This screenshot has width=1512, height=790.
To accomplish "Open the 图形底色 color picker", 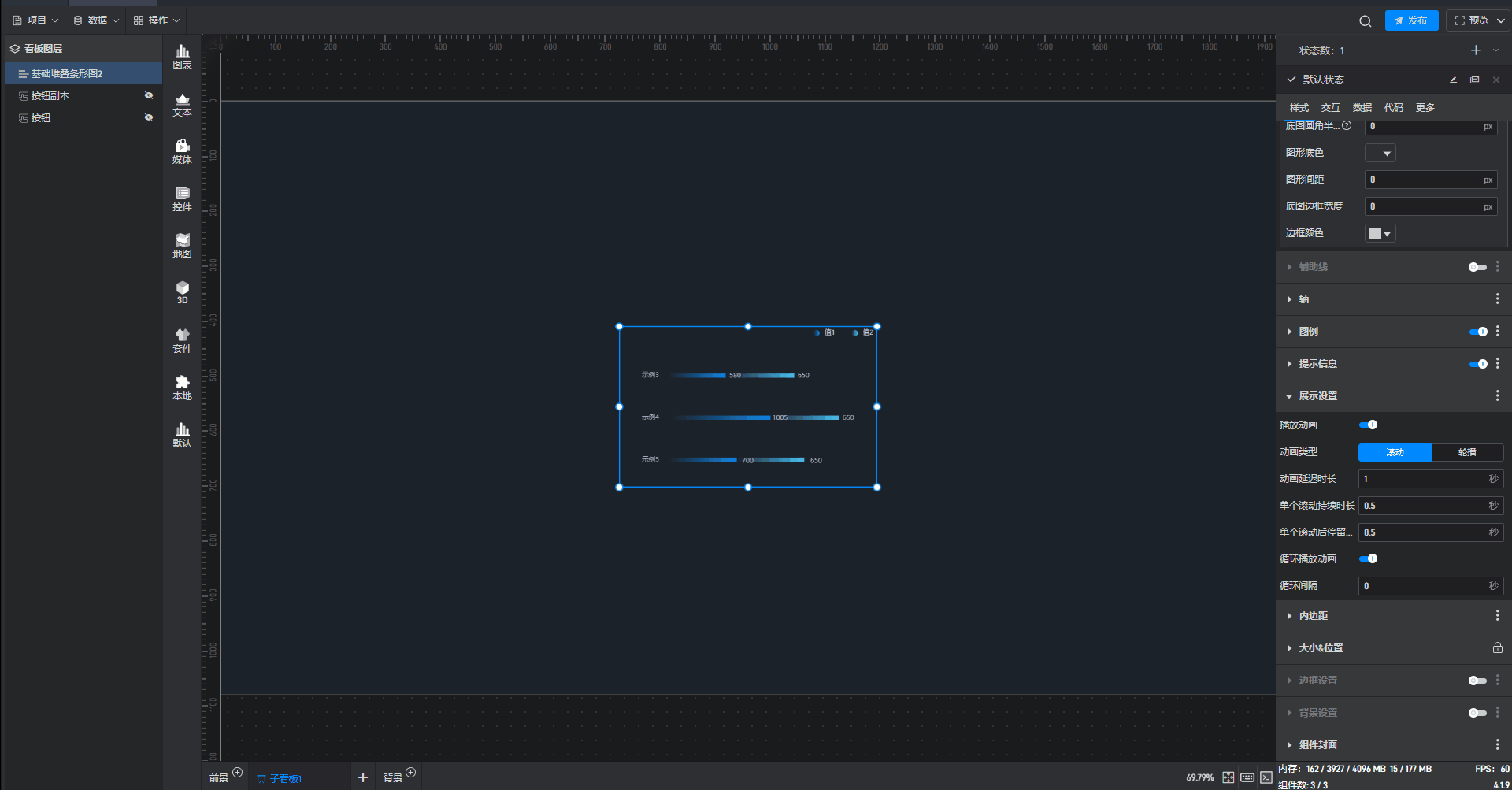I will 1380,153.
